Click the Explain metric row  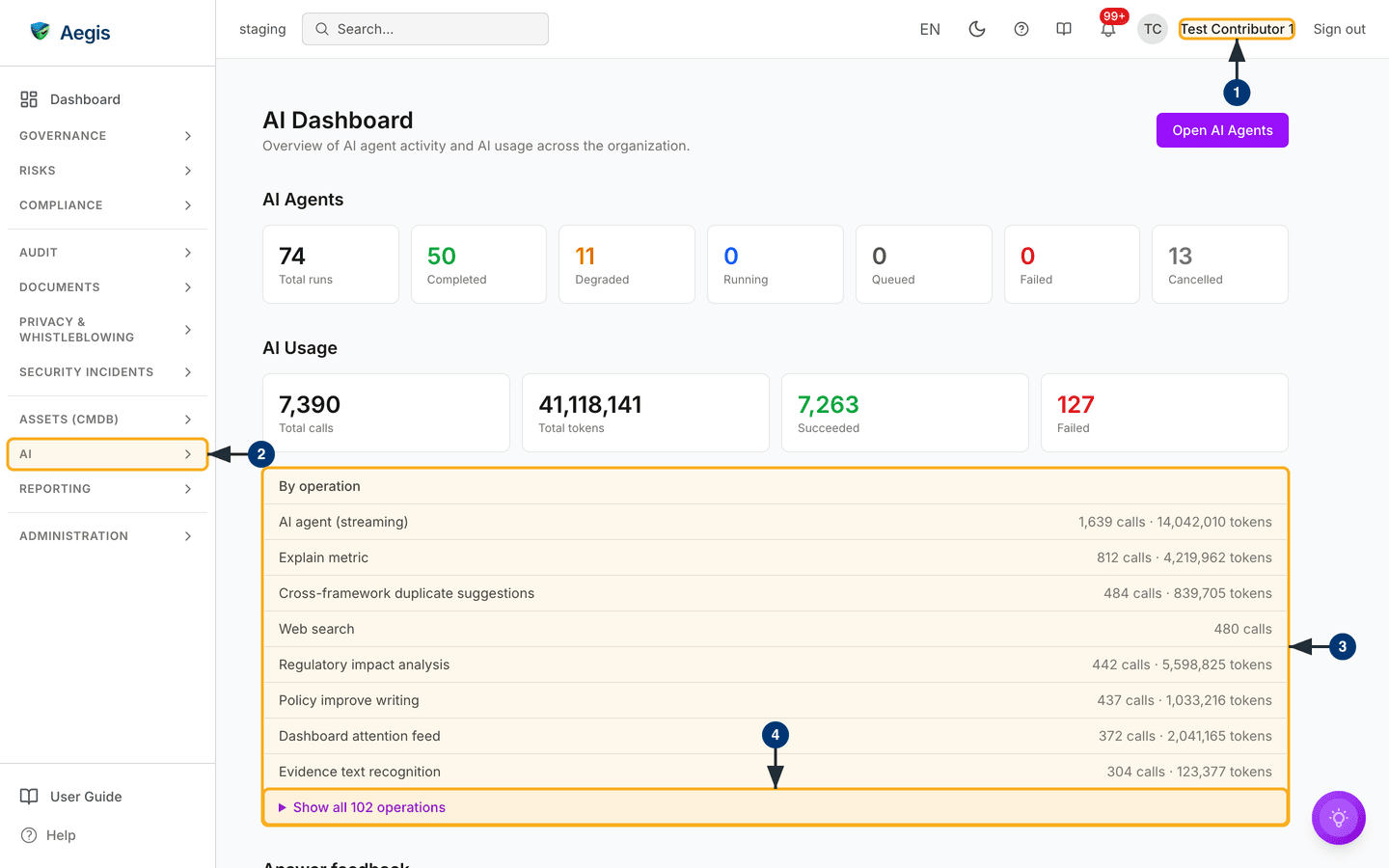coord(776,557)
